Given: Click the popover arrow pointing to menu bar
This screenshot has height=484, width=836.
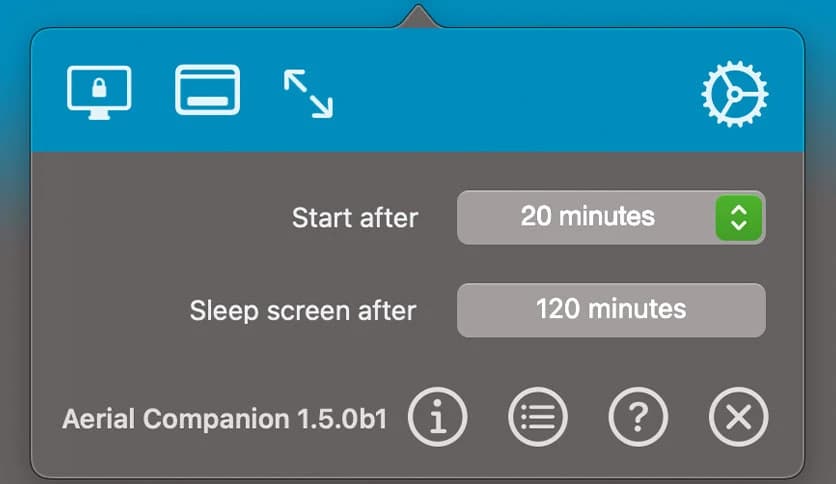Looking at the screenshot, I should coord(417,17).
